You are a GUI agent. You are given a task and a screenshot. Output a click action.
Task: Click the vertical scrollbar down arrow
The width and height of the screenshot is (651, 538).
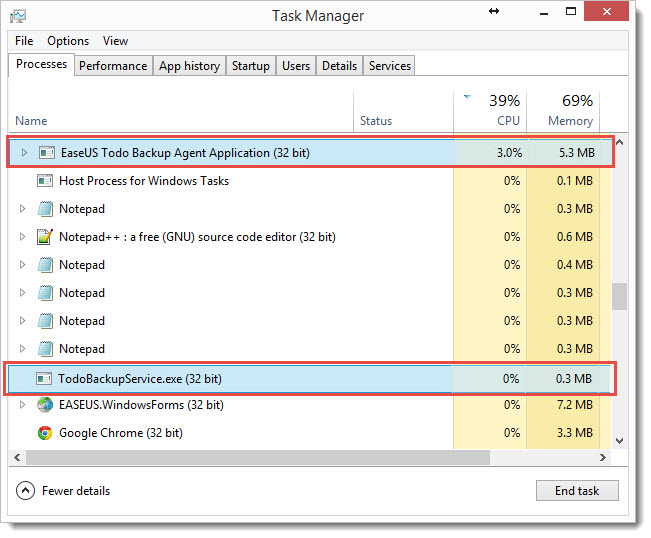620,440
